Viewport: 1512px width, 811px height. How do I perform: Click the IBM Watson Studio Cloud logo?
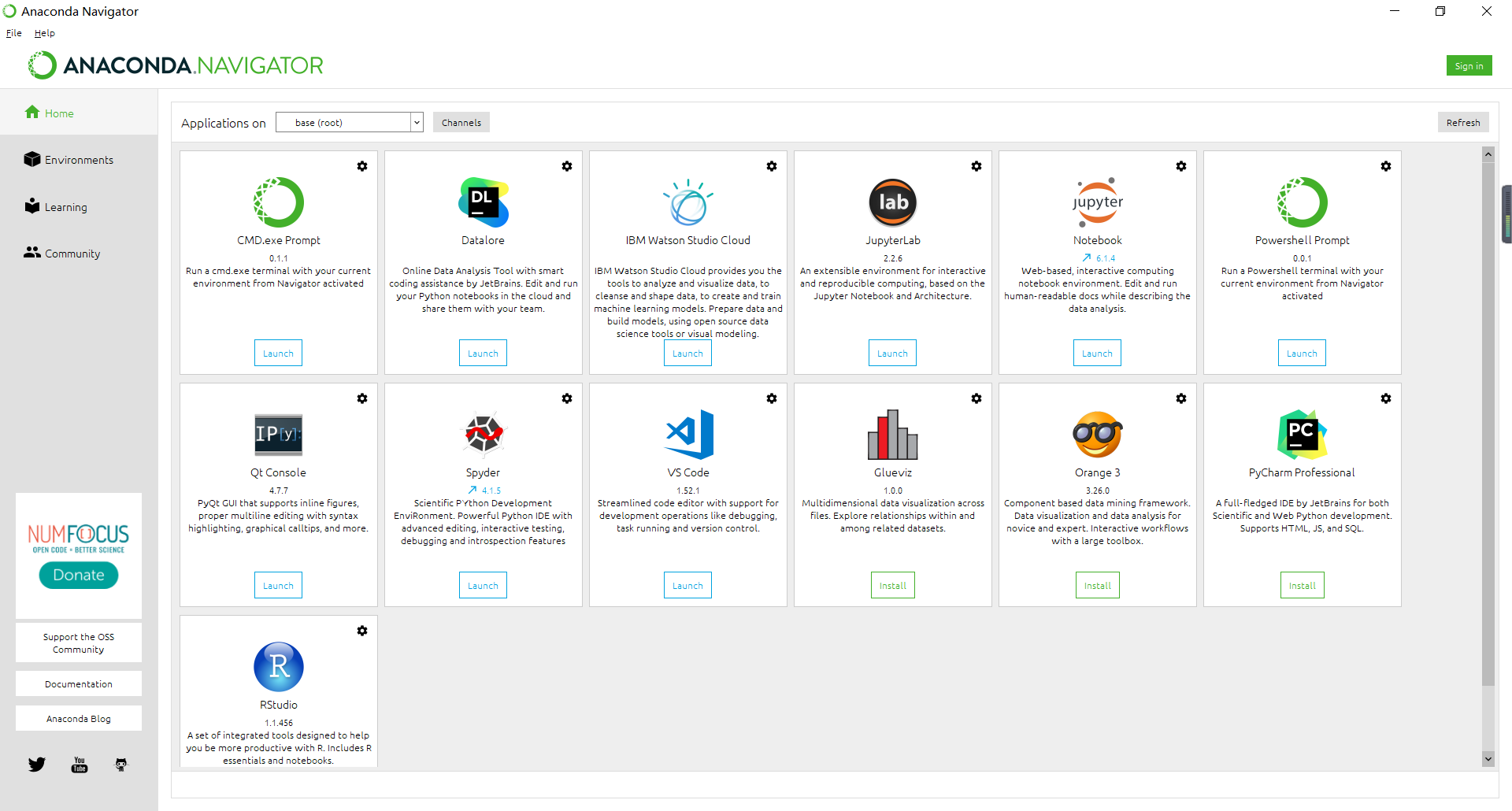pos(688,202)
